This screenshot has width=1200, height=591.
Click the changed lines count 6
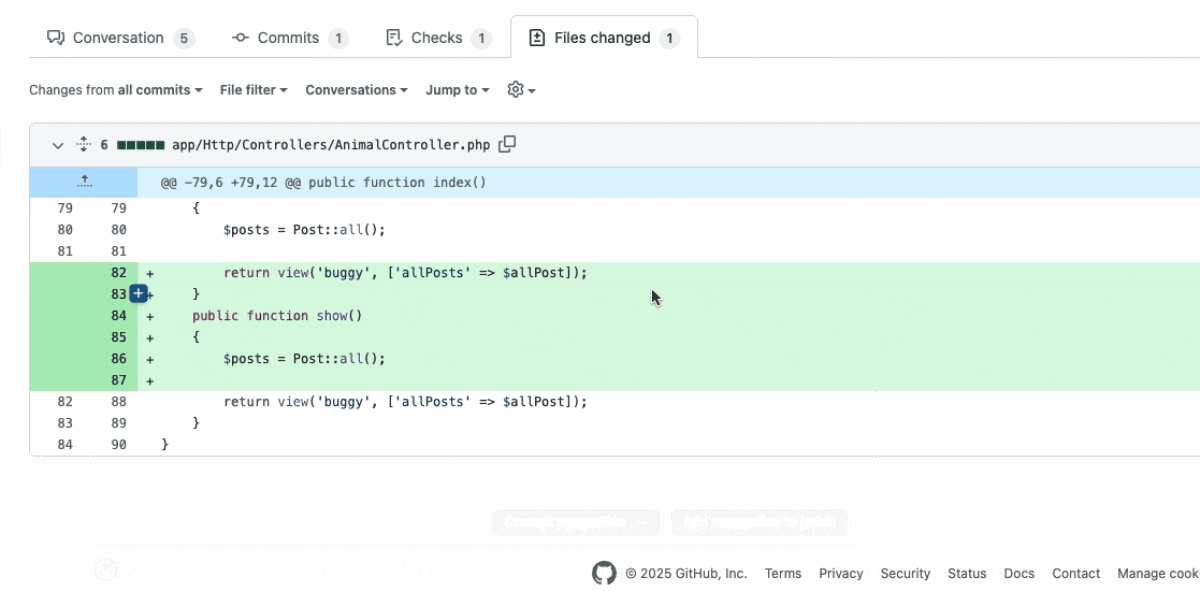pyautogui.click(x=104, y=145)
